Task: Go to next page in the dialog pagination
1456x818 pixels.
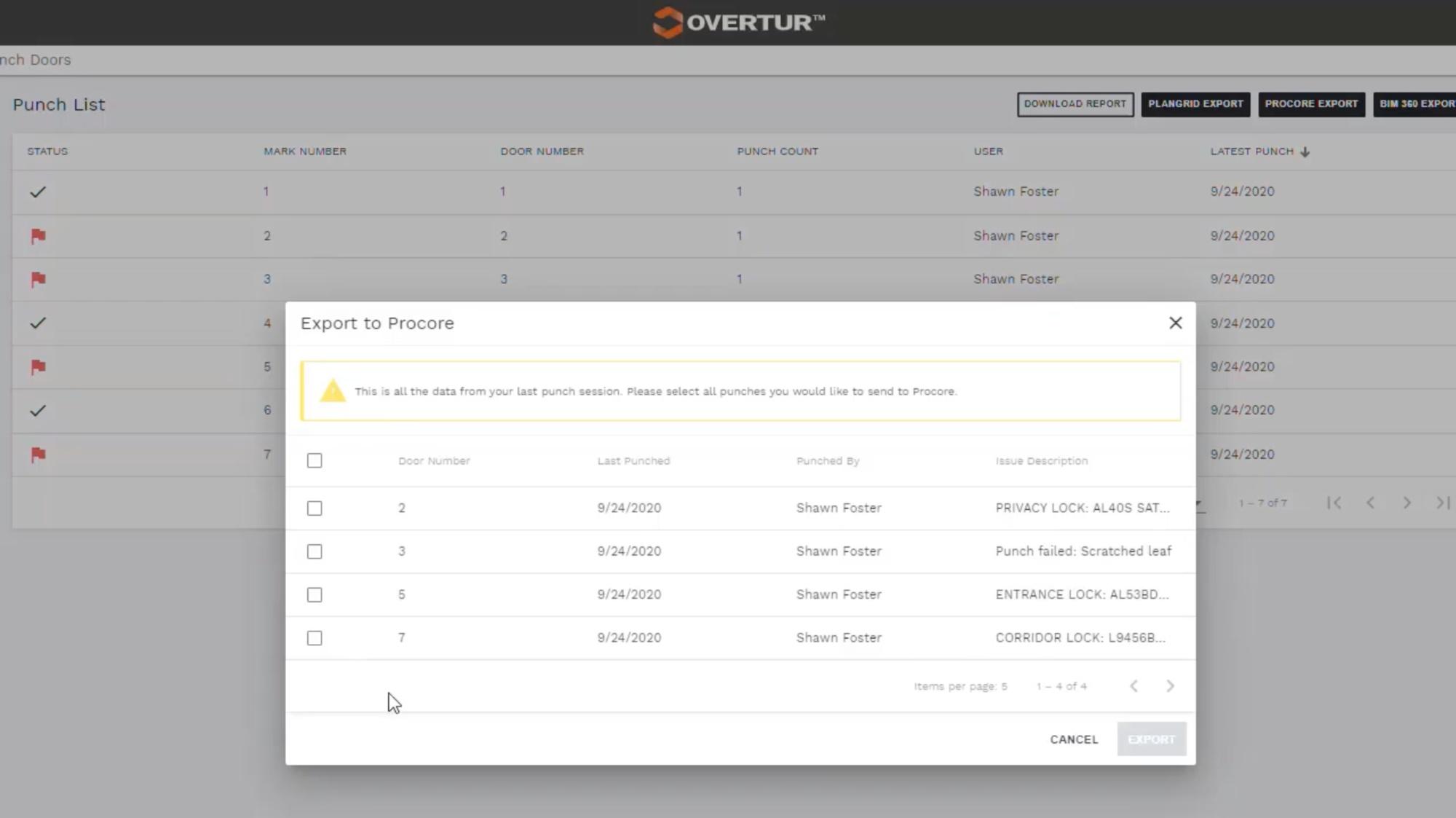Action: tap(1171, 685)
